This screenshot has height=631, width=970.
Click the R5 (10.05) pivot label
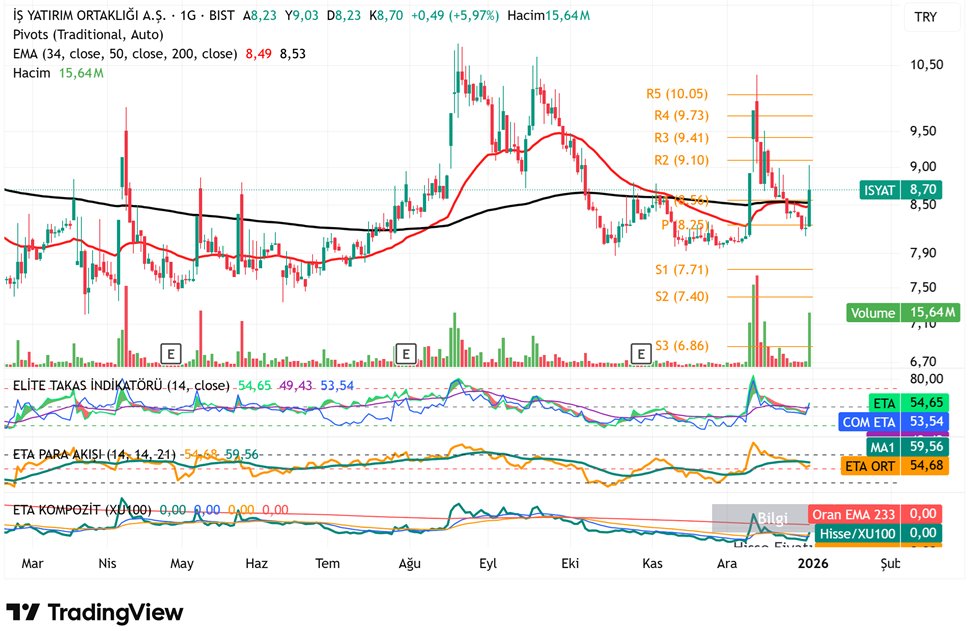[677, 94]
